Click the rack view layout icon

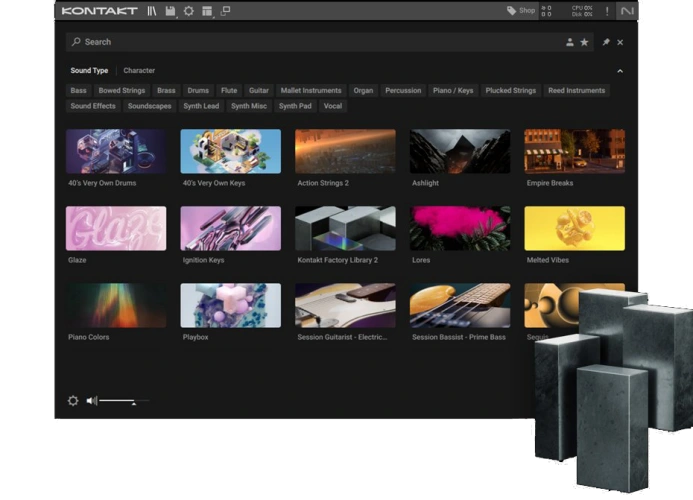pyautogui.click(x=206, y=11)
